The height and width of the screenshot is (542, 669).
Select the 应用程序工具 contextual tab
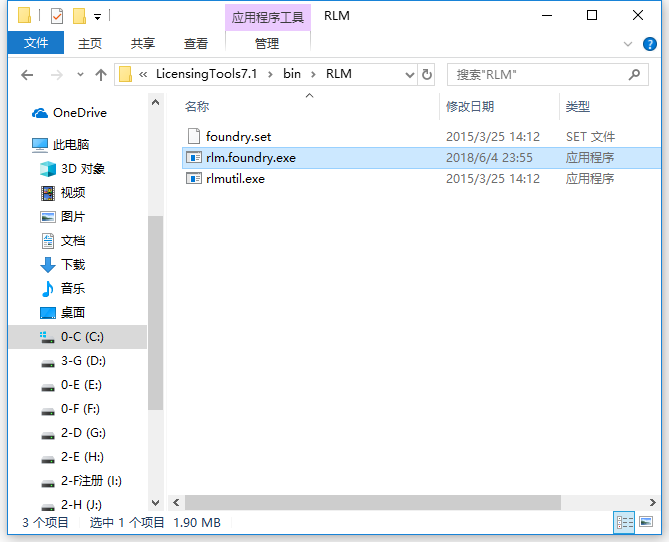coord(268,17)
